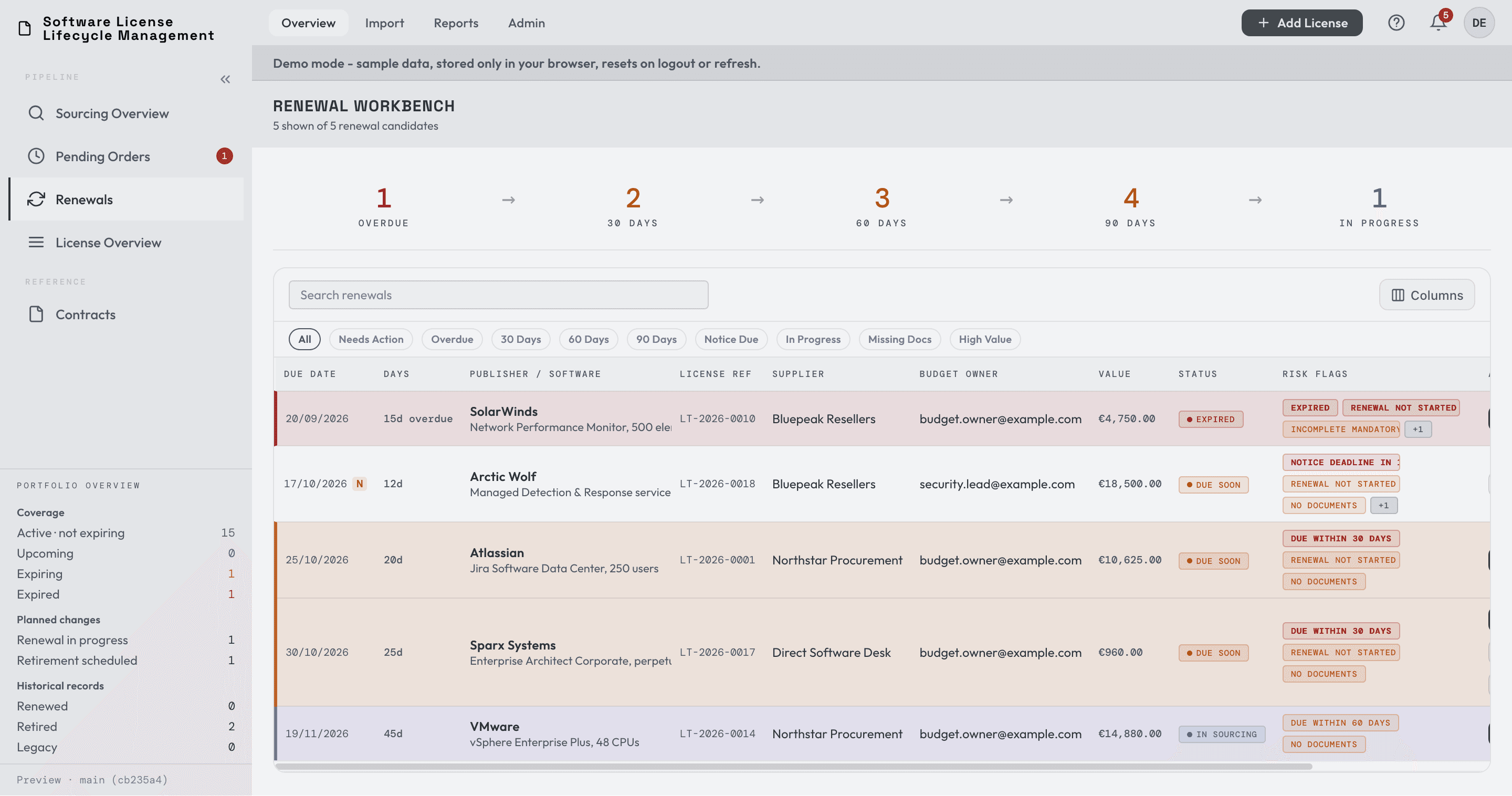Click the app document logo icon
Viewport: 1512px width, 796px height.
[25, 28]
